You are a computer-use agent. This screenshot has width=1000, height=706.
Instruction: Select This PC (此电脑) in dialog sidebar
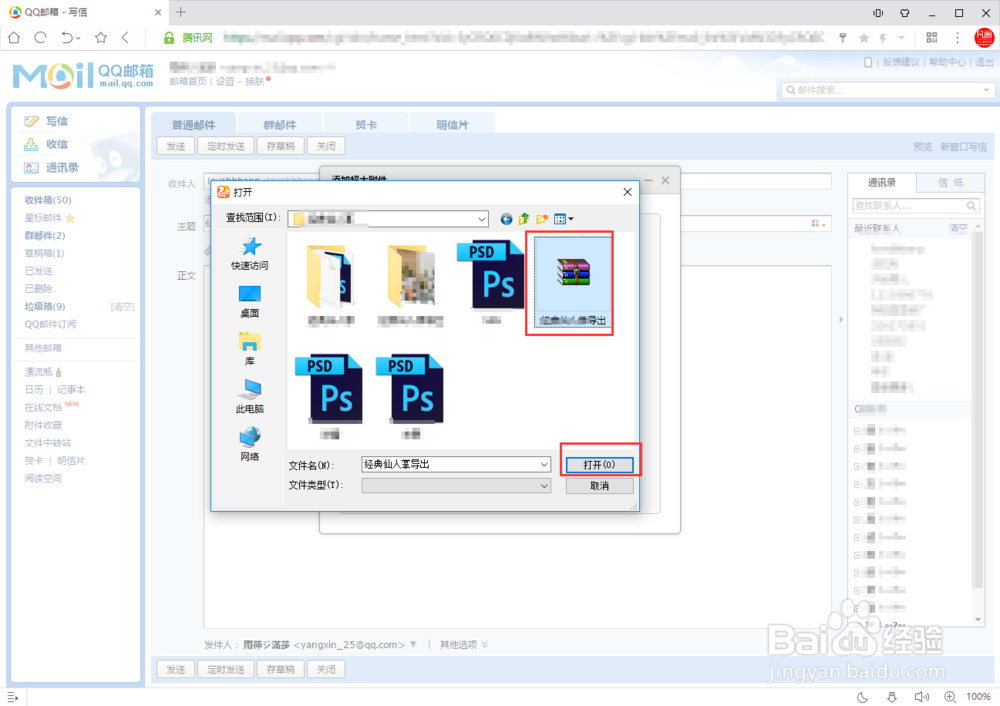coord(250,397)
